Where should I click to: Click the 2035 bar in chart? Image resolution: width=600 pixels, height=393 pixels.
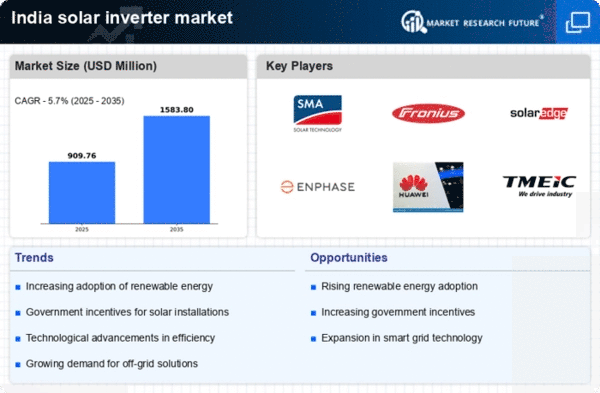pyautogui.click(x=177, y=170)
